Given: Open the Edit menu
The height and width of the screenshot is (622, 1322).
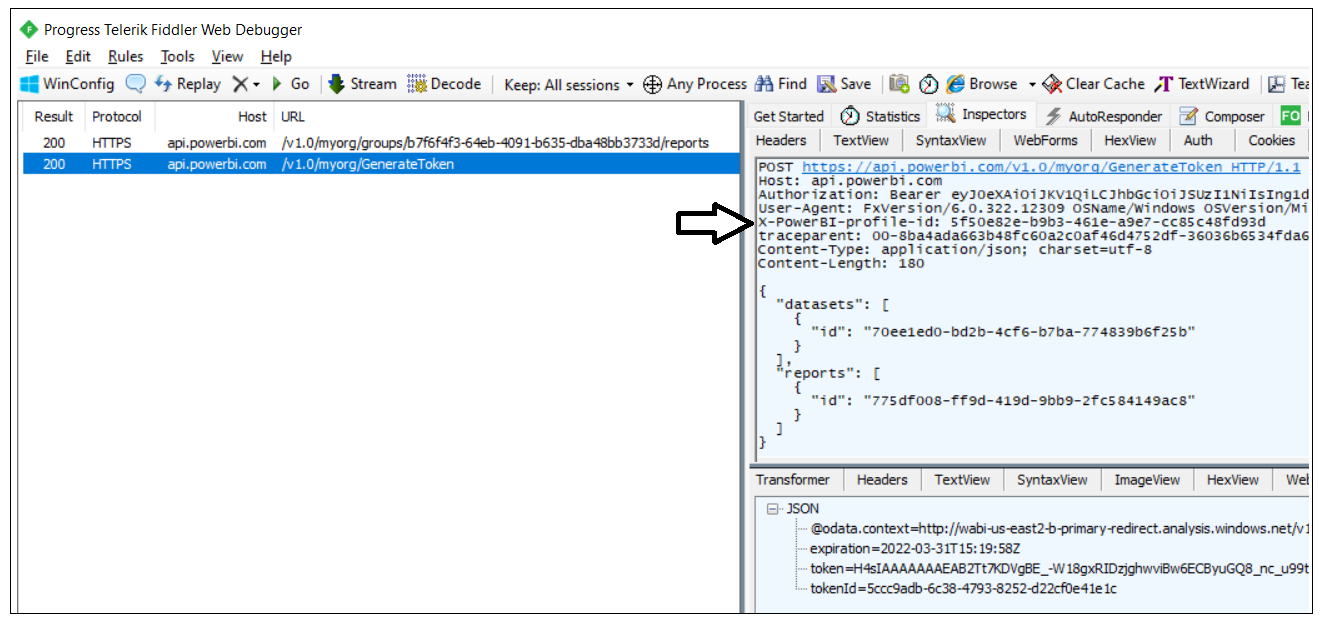Looking at the screenshot, I should pos(78,57).
